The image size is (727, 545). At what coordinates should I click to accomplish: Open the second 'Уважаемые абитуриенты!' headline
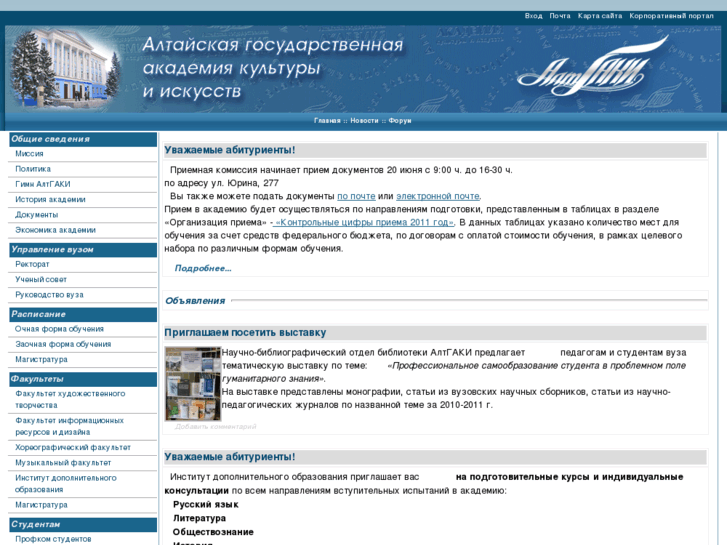click(230, 457)
